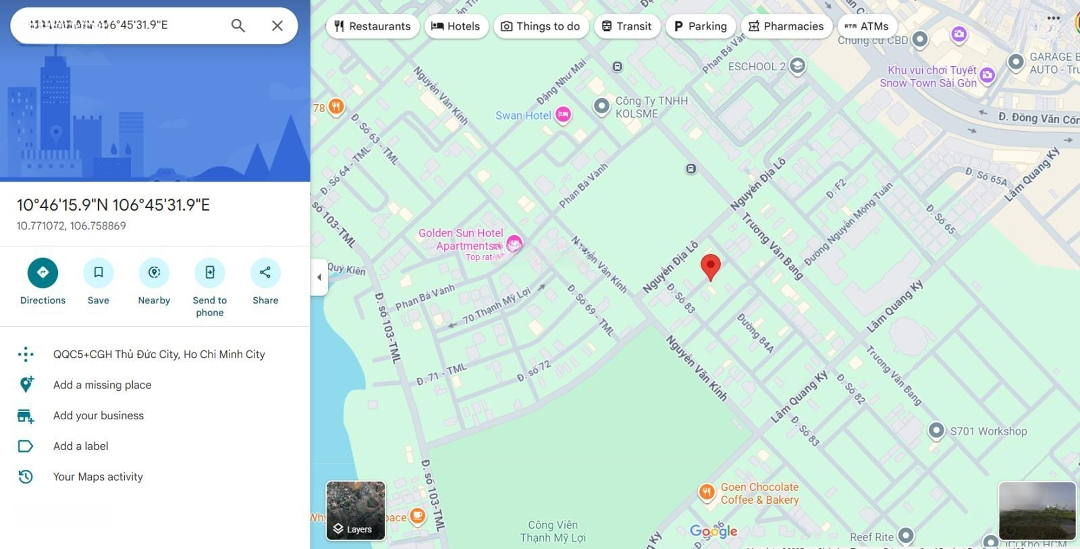Show Pharmacies on the map
1080x549 pixels.
(x=787, y=26)
